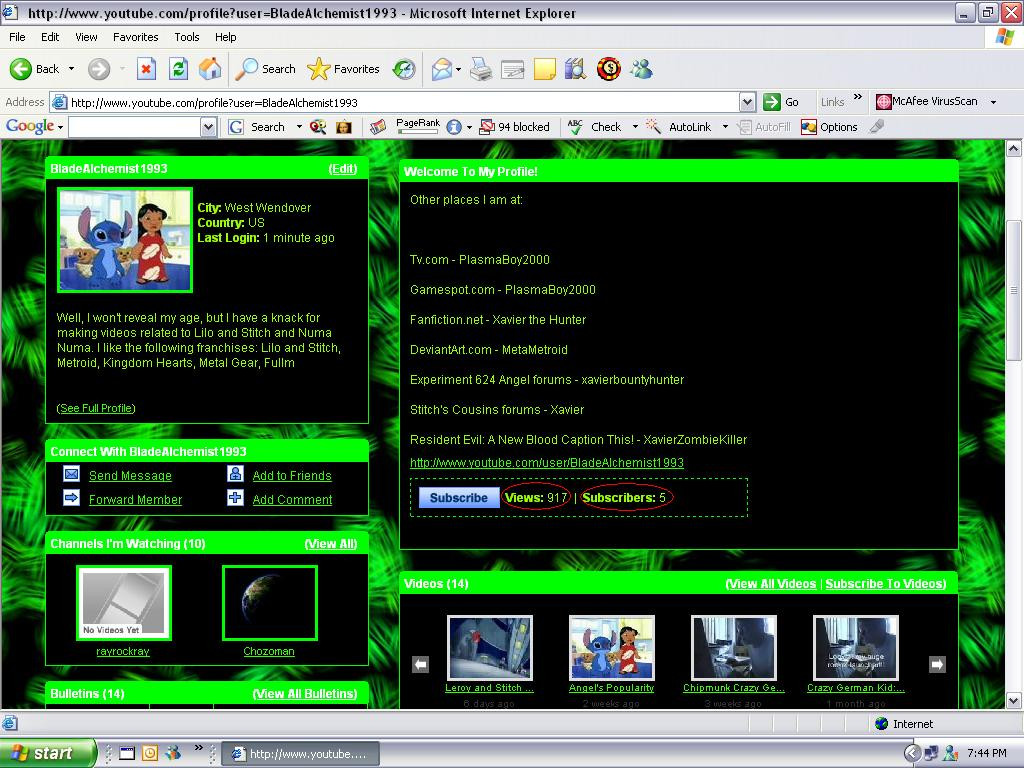Open View All Bulletins link
This screenshot has height=768, width=1024.
305,694
